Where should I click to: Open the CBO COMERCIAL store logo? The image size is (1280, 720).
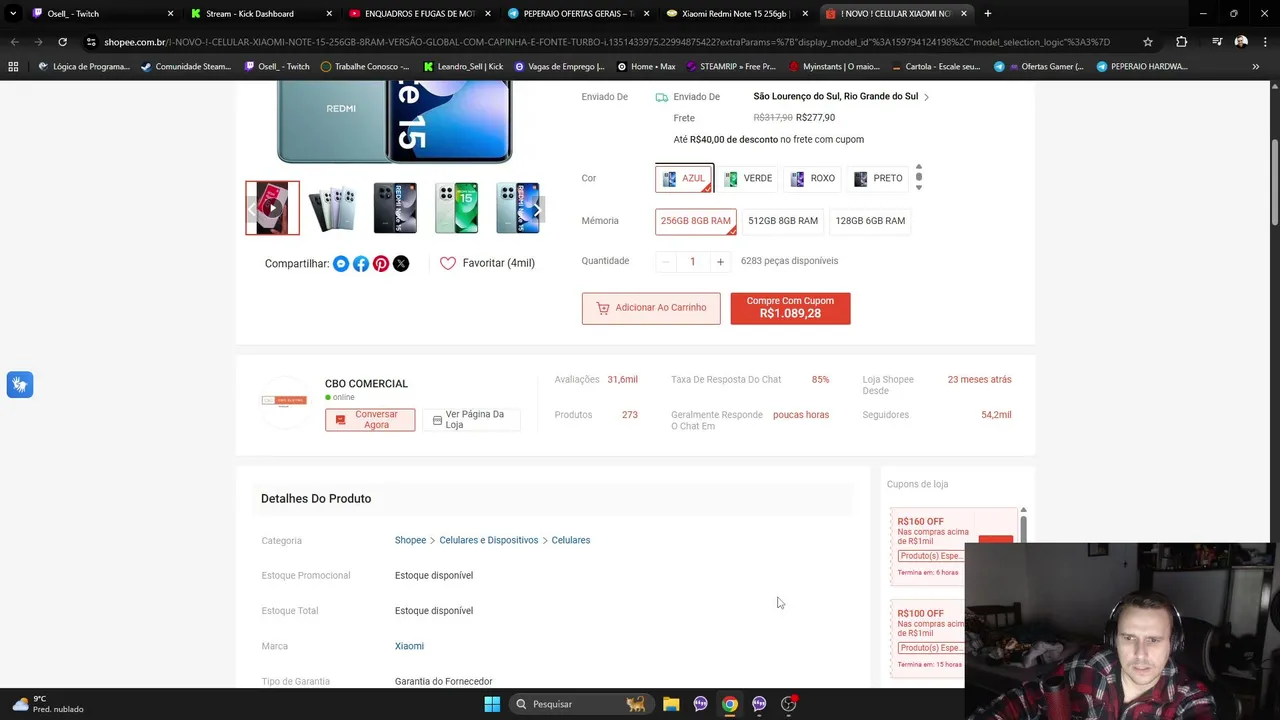click(284, 401)
